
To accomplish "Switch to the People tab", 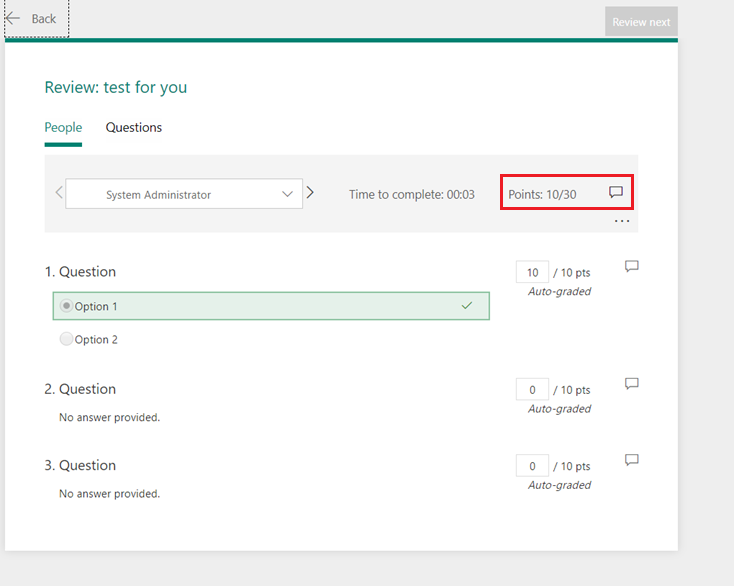I will click(63, 127).
